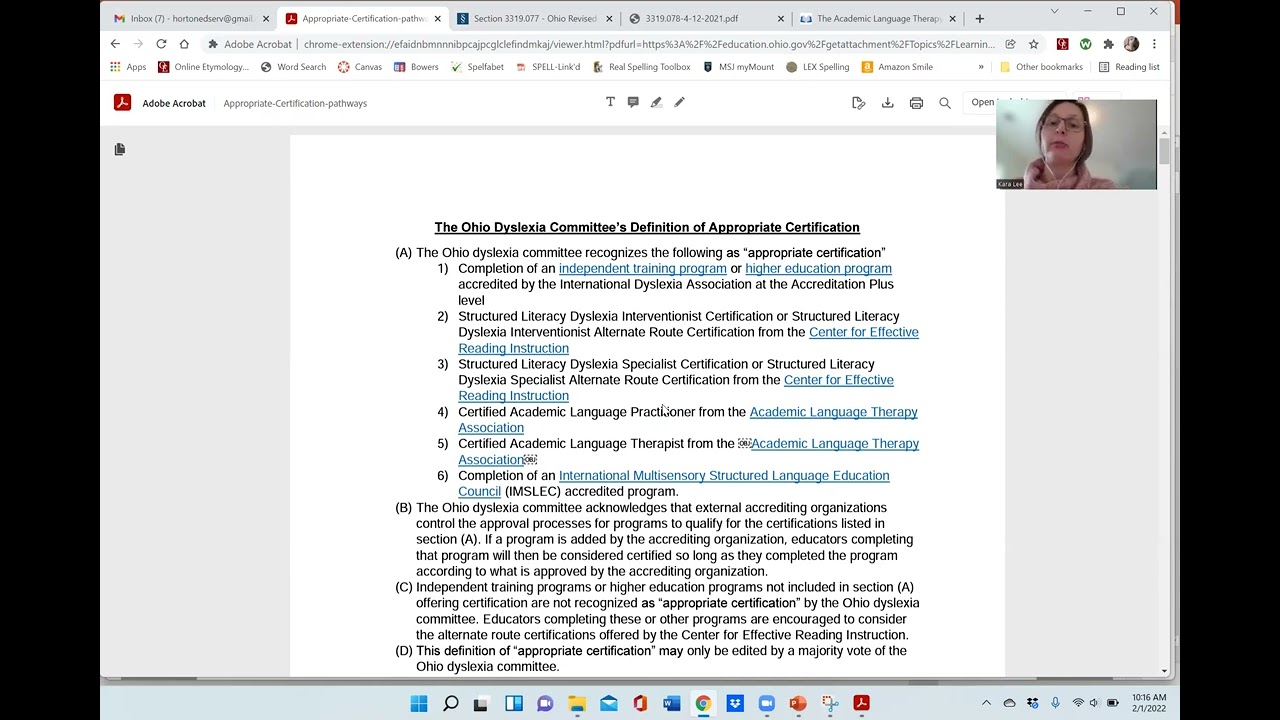
Task: Open Zoom from the taskbar
Action: (x=766, y=703)
